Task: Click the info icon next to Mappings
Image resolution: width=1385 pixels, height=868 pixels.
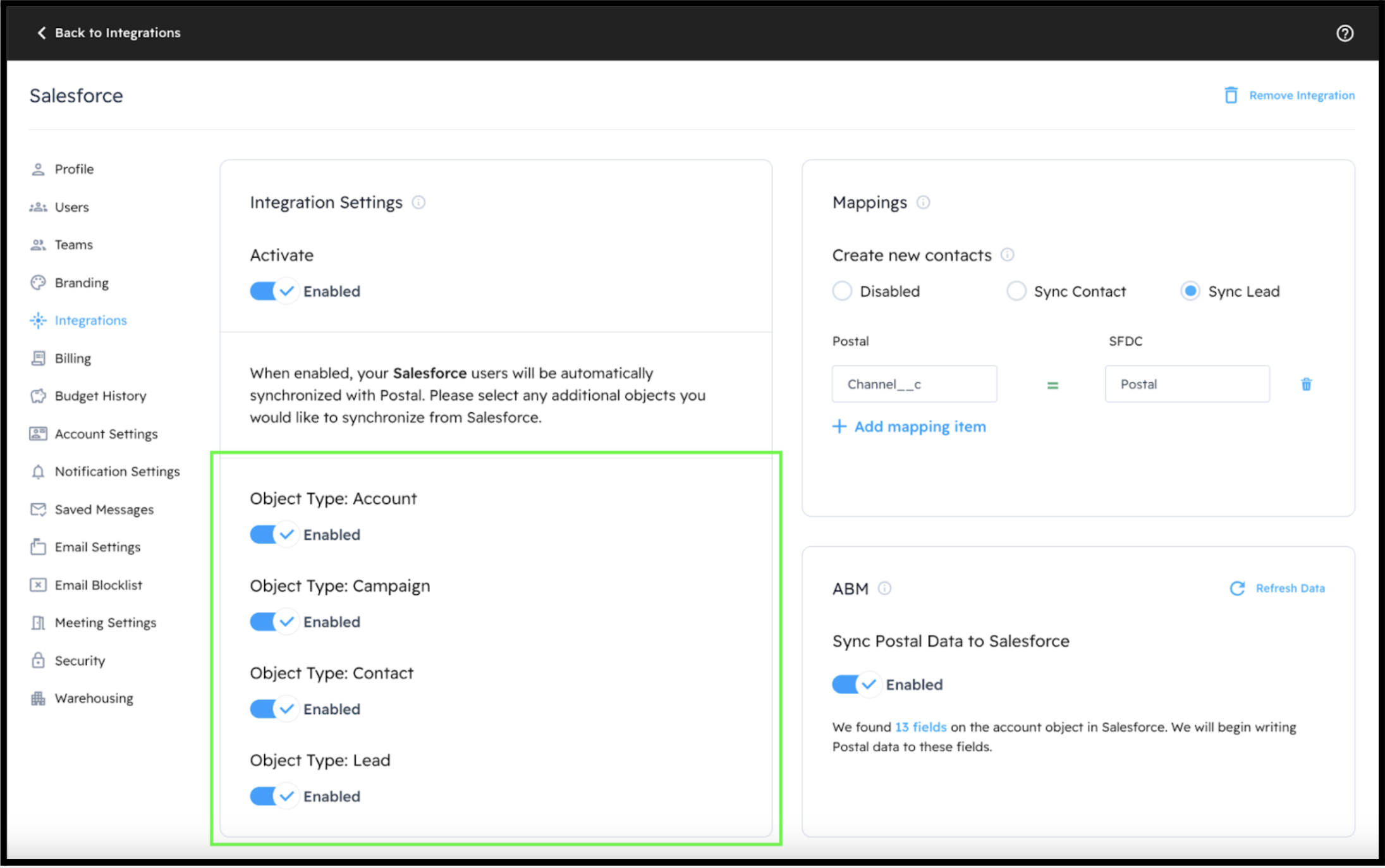Action: (x=923, y=202)
